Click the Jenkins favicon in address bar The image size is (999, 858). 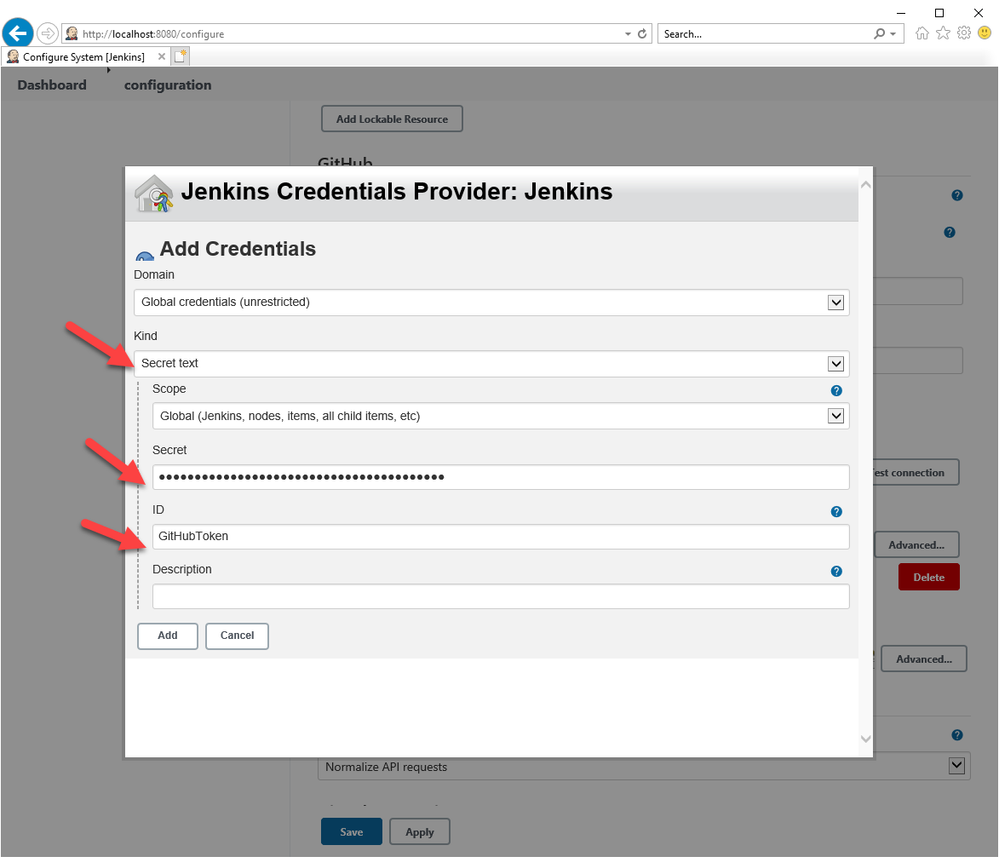click(x=71, y=33)
